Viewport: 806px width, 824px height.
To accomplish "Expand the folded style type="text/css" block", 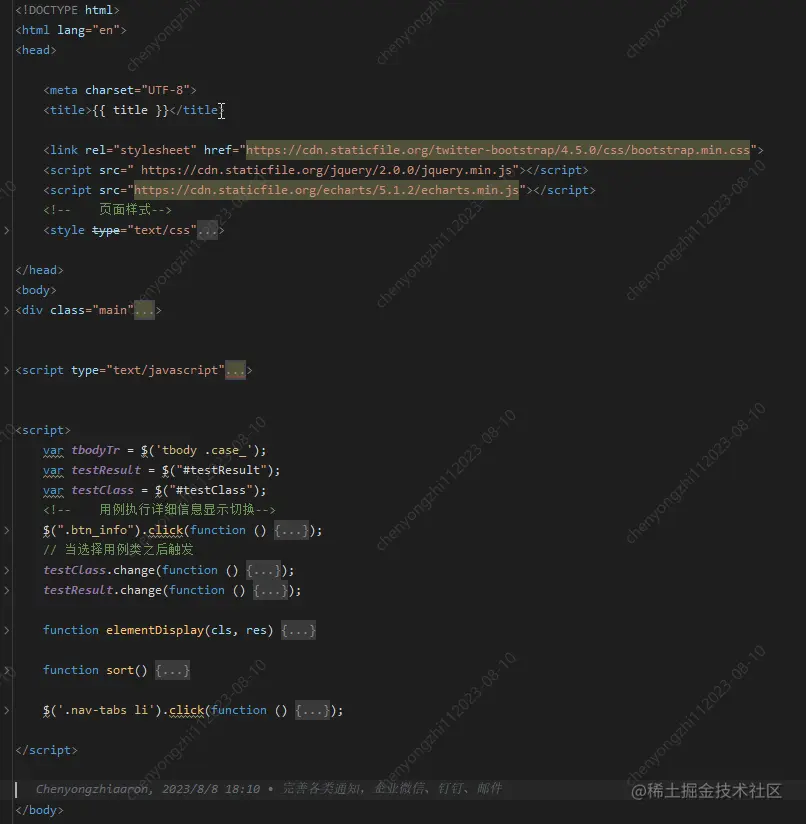I will coord(6,230).
